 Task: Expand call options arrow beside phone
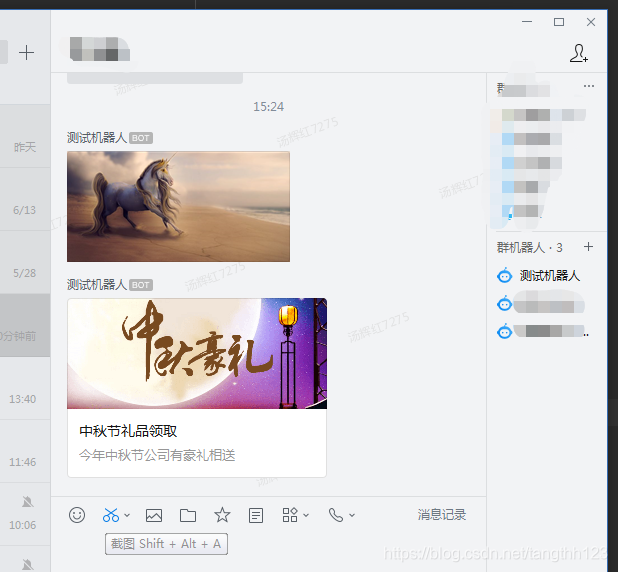tap(352, 515)
